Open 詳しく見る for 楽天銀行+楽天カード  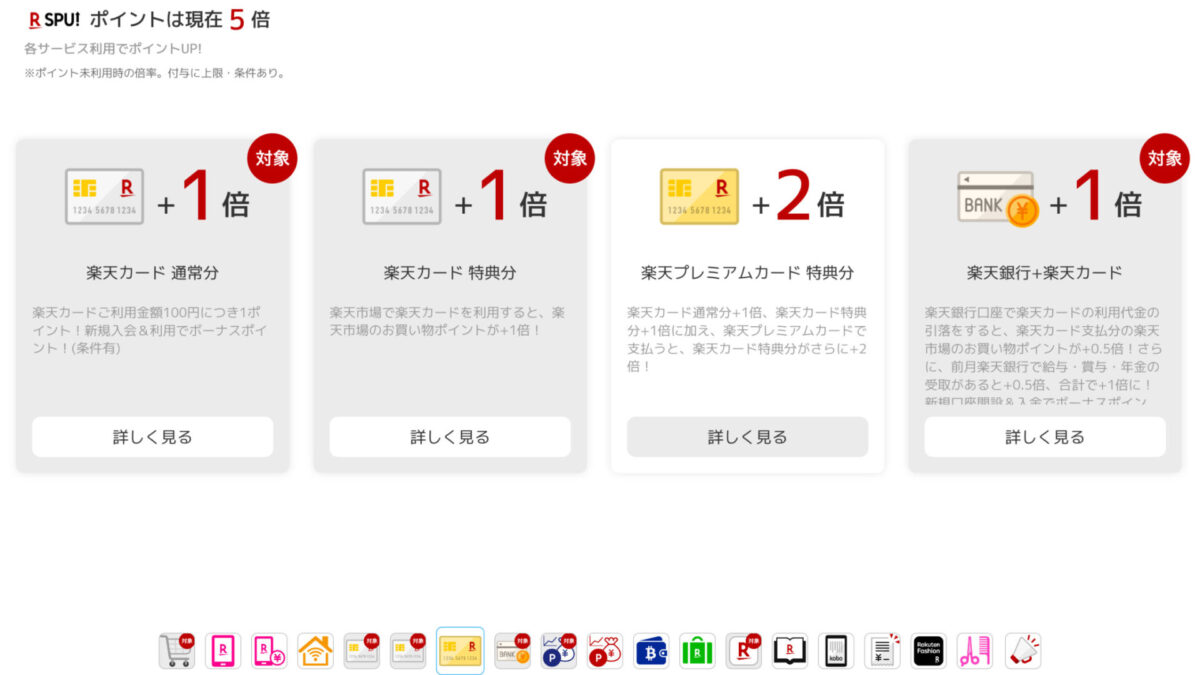[1045, 437]
